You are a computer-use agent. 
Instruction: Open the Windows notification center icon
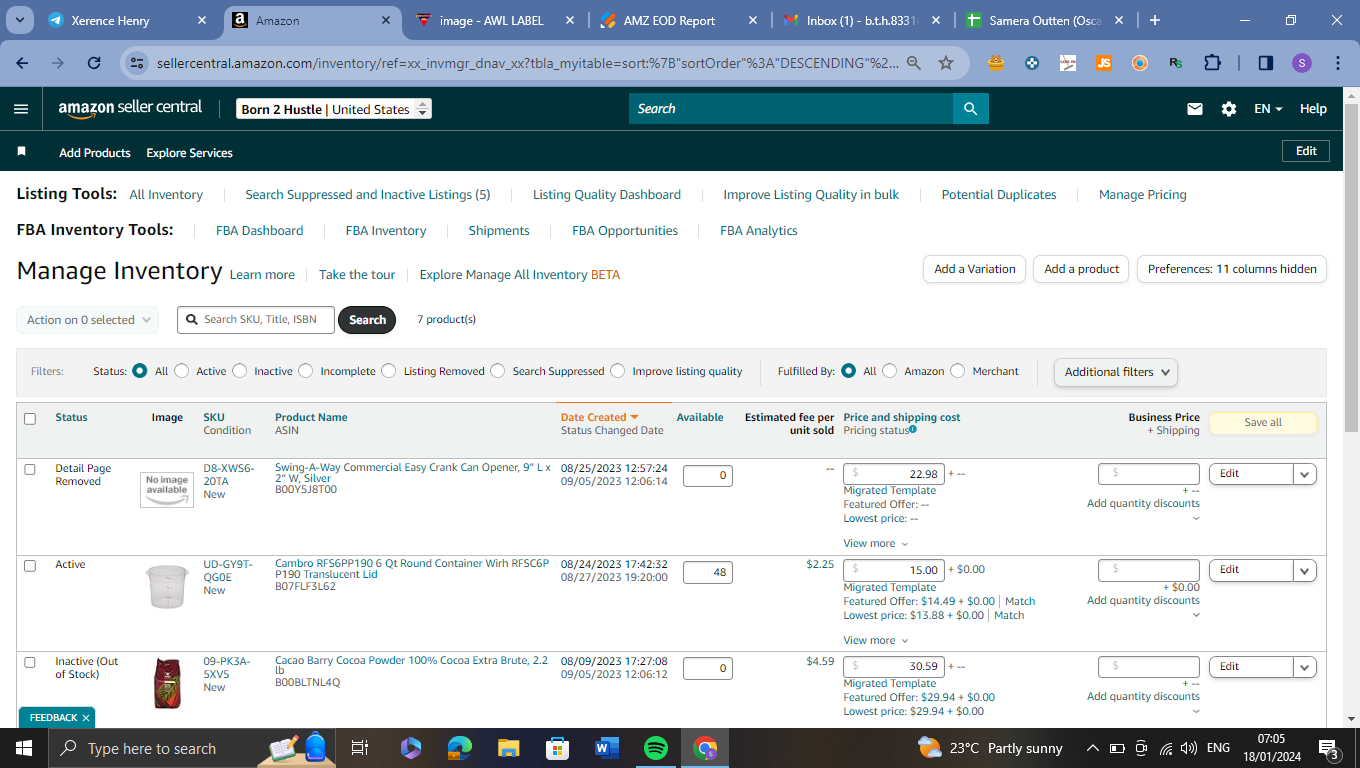pos(1329,748)
